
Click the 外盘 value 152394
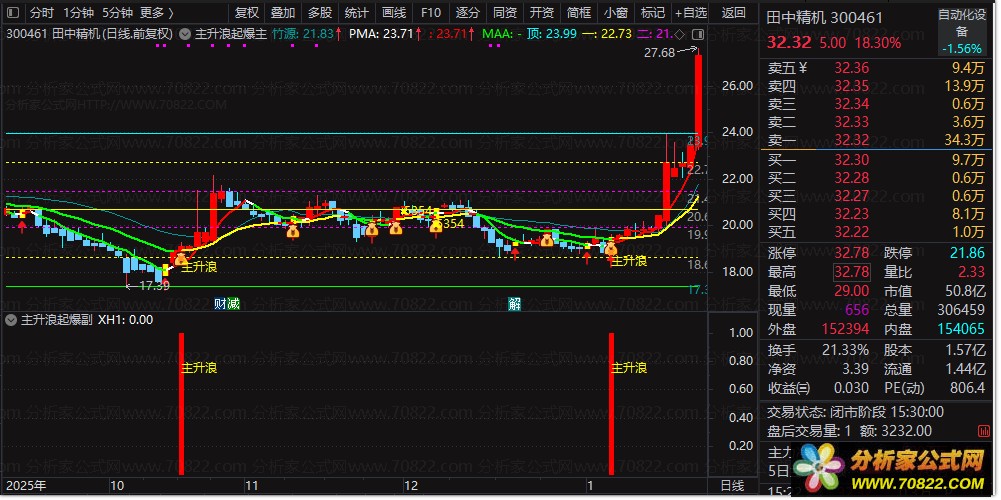tap(844, 330)
